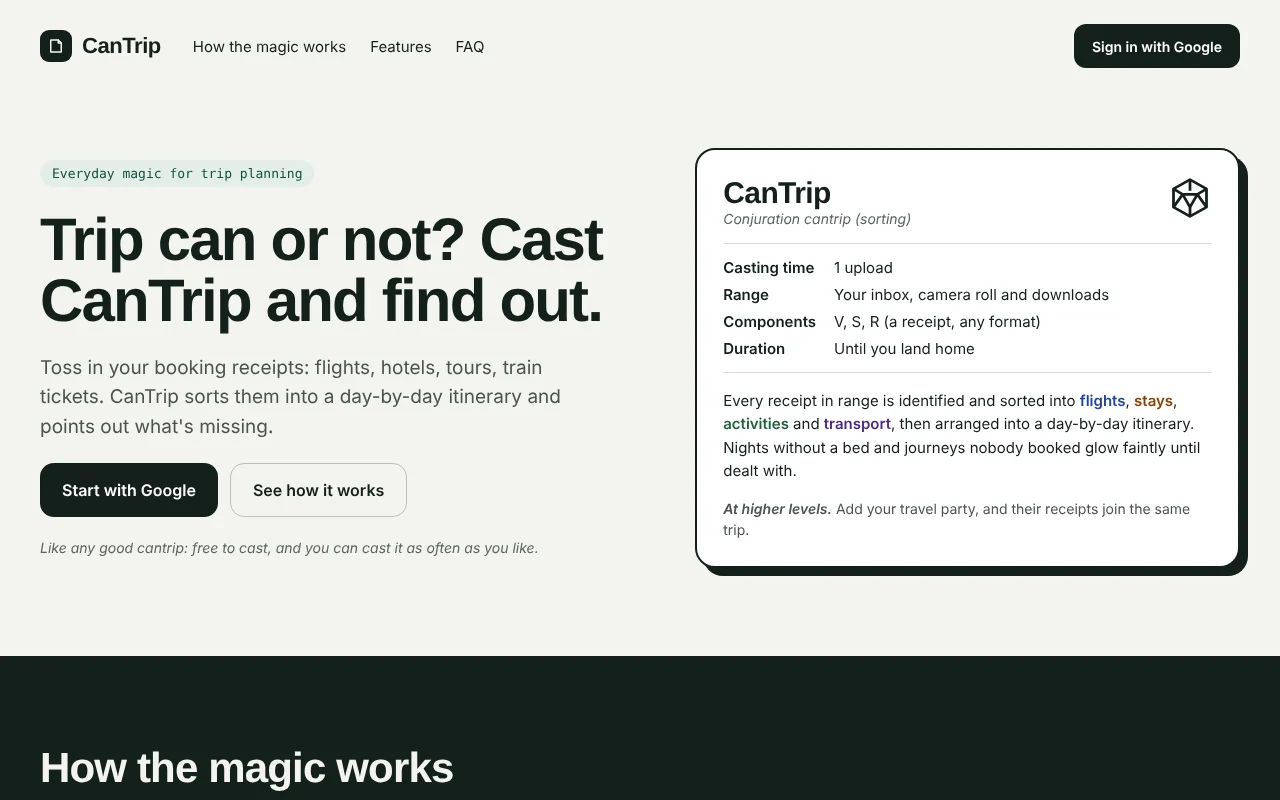Click the polyhedron dice icon on spell card
Screen dimensions: 1280x800
pos(1190,198)
